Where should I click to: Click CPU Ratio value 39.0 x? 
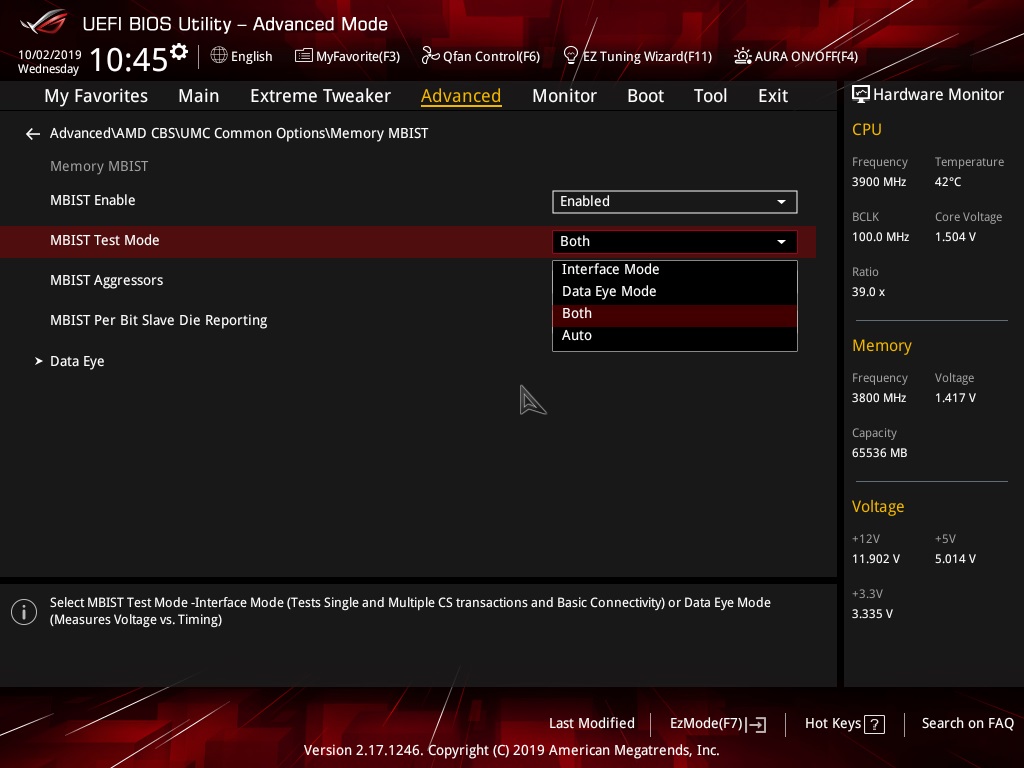[x=868, y=292]
